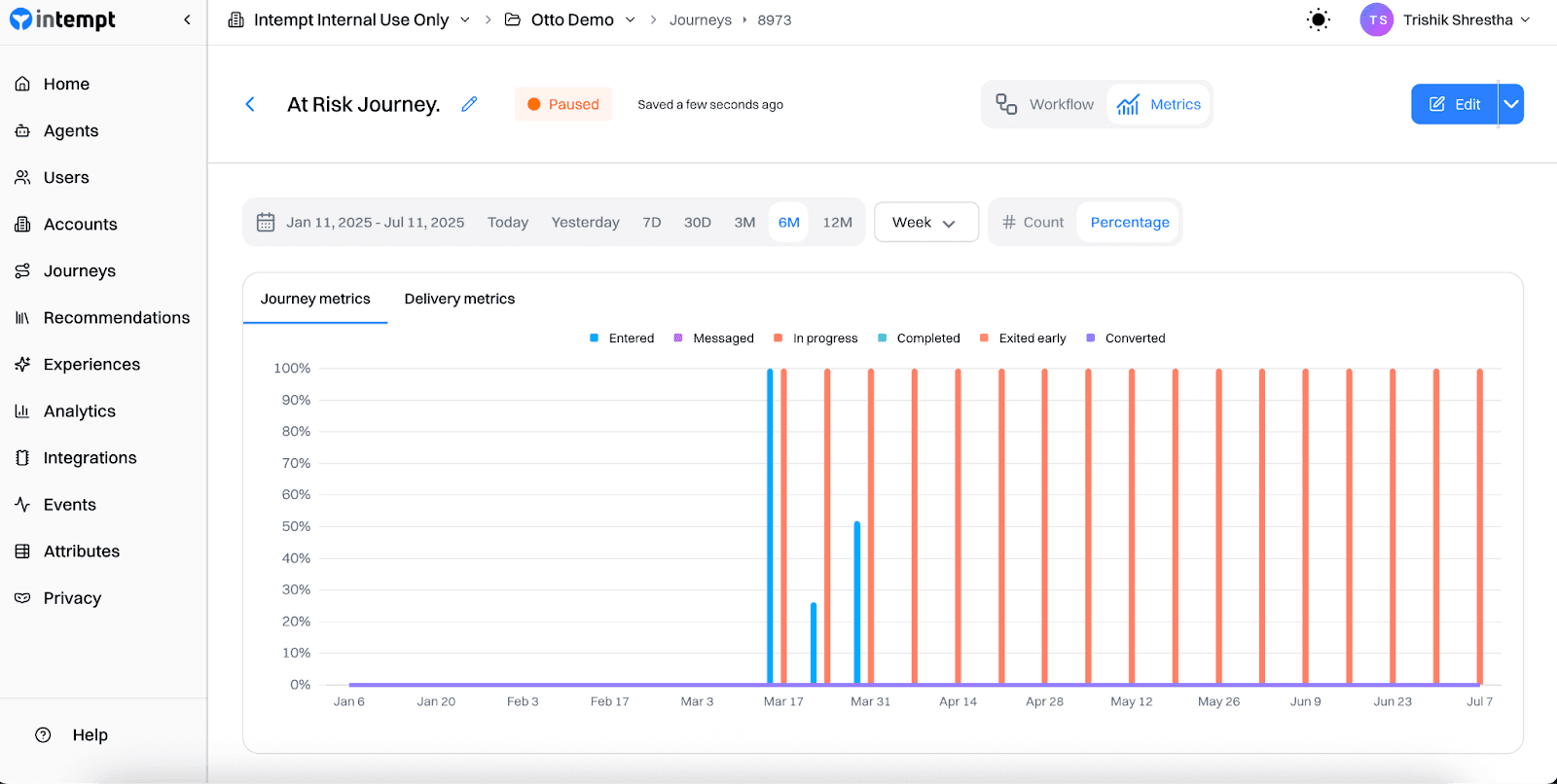Click the 8973 breadcrumb item
The image size is (1557, 784).
[774, 19]
